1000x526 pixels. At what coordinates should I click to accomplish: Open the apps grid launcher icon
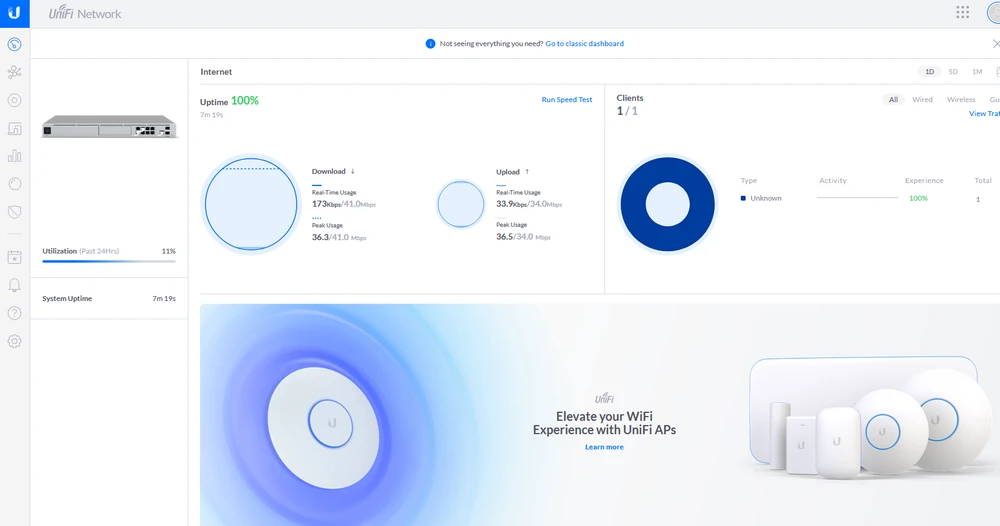pos(962,12)
